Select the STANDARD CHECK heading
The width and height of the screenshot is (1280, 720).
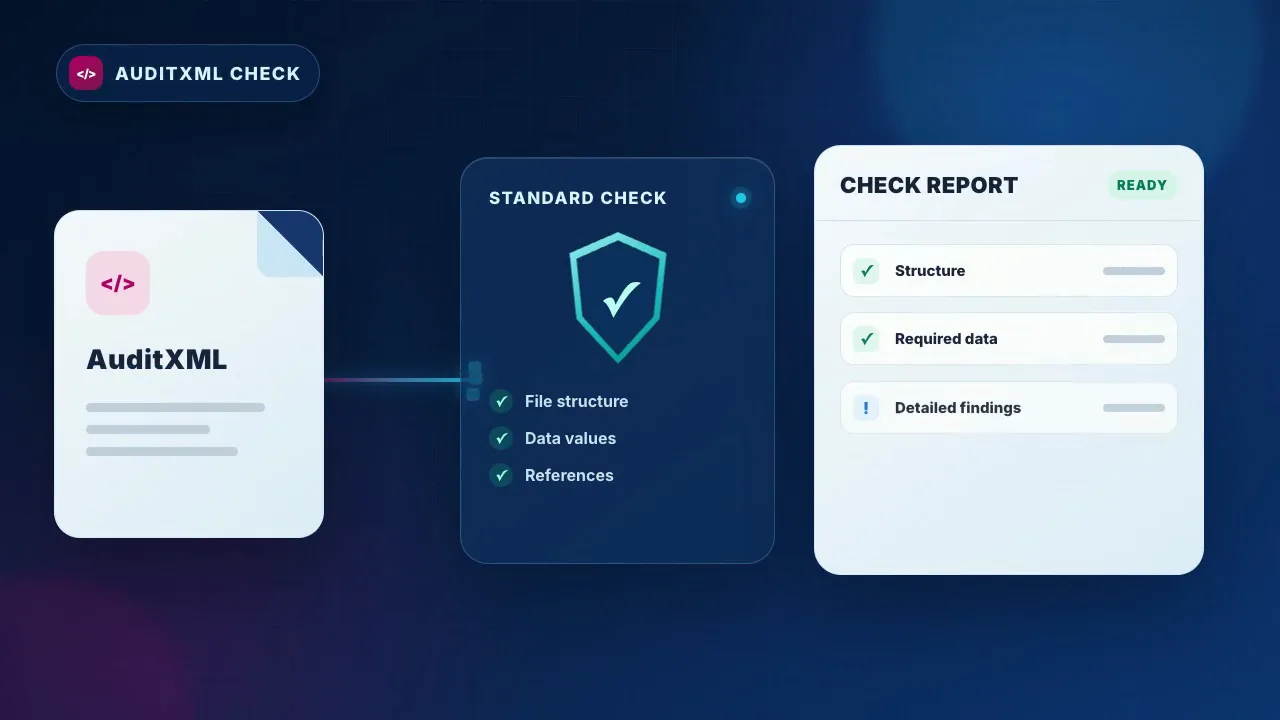(x=578, y=198)
